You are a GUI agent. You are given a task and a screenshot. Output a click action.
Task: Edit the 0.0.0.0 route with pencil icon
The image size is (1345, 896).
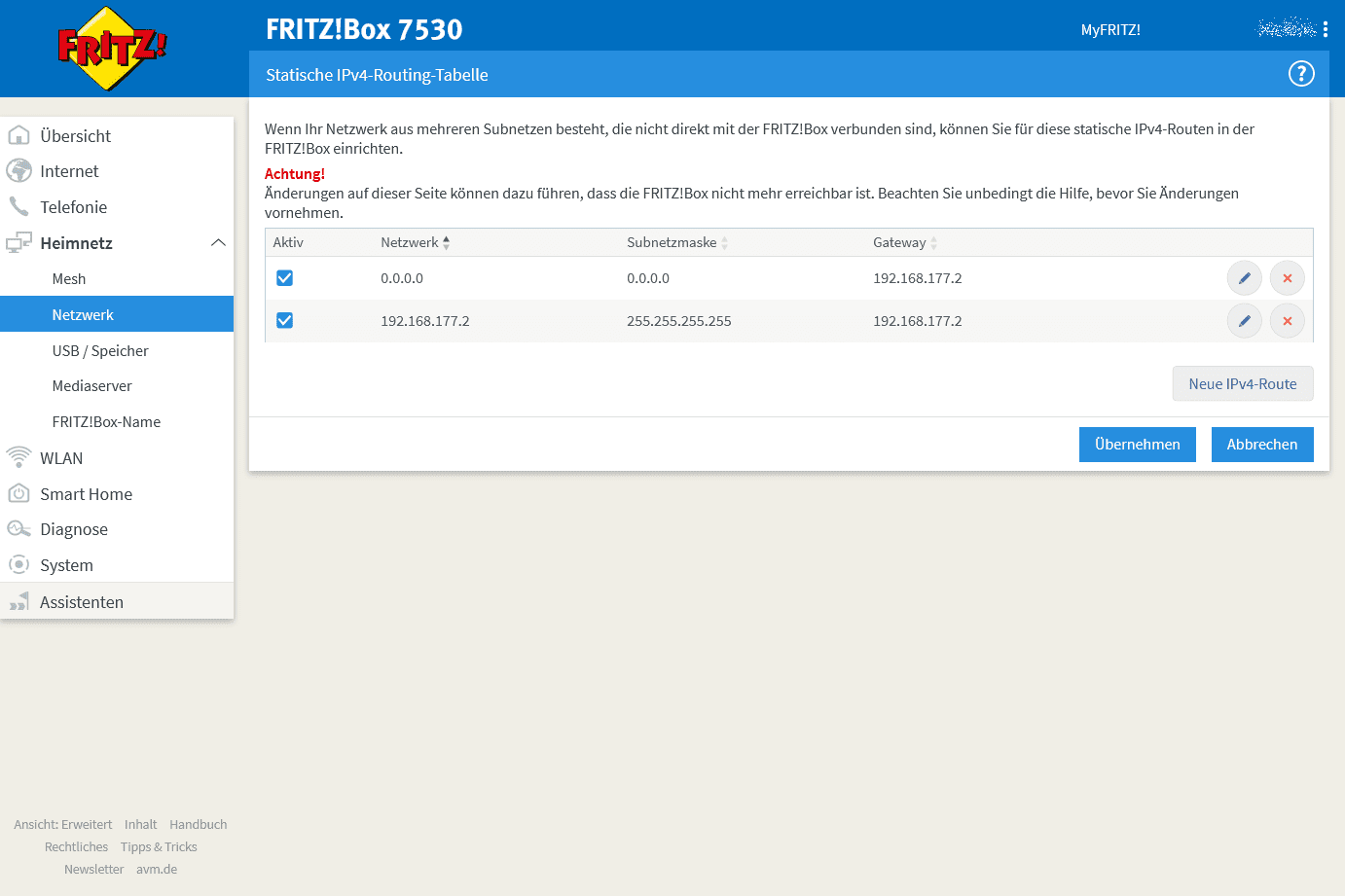(1244, 278)
